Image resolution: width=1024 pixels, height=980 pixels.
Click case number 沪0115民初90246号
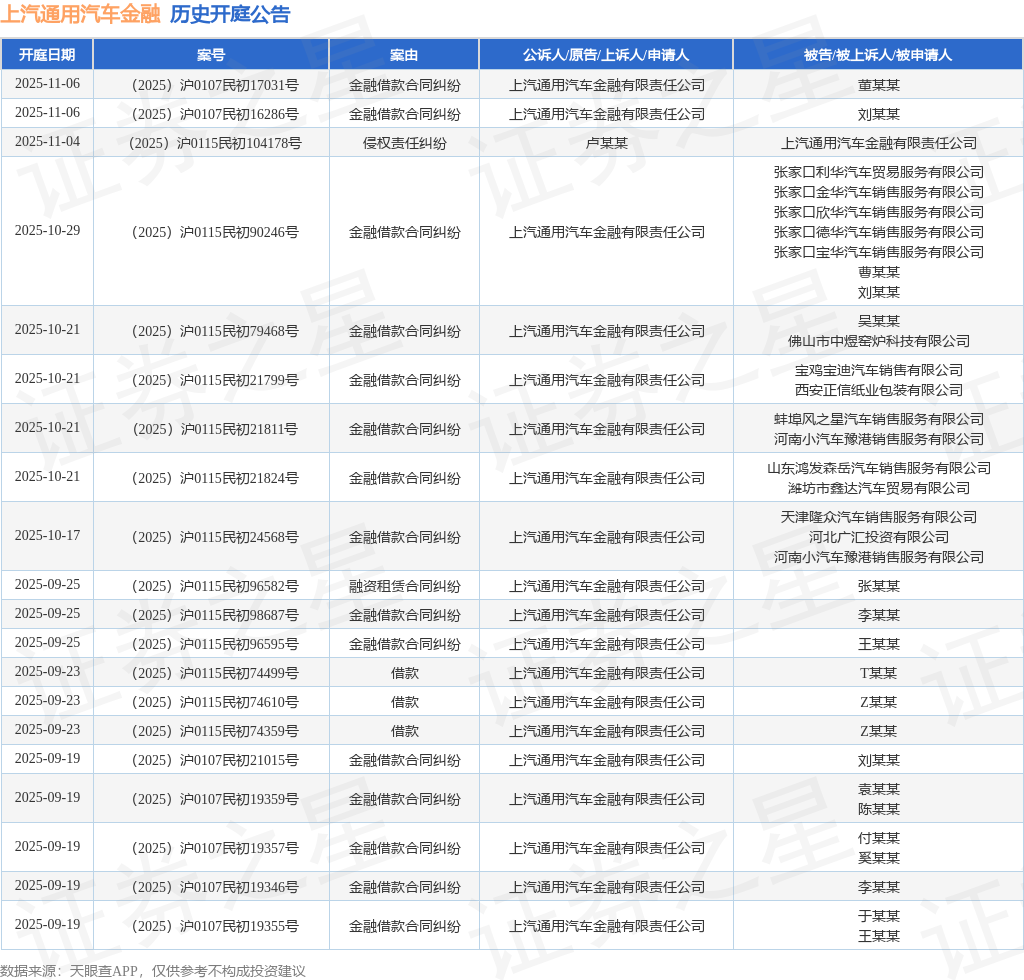(x=215, y=232)
